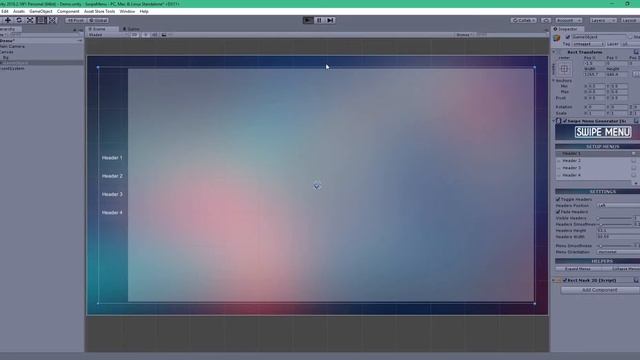Open the Account dropdown
The image size is (640, 360).
(x=568, y=20)
